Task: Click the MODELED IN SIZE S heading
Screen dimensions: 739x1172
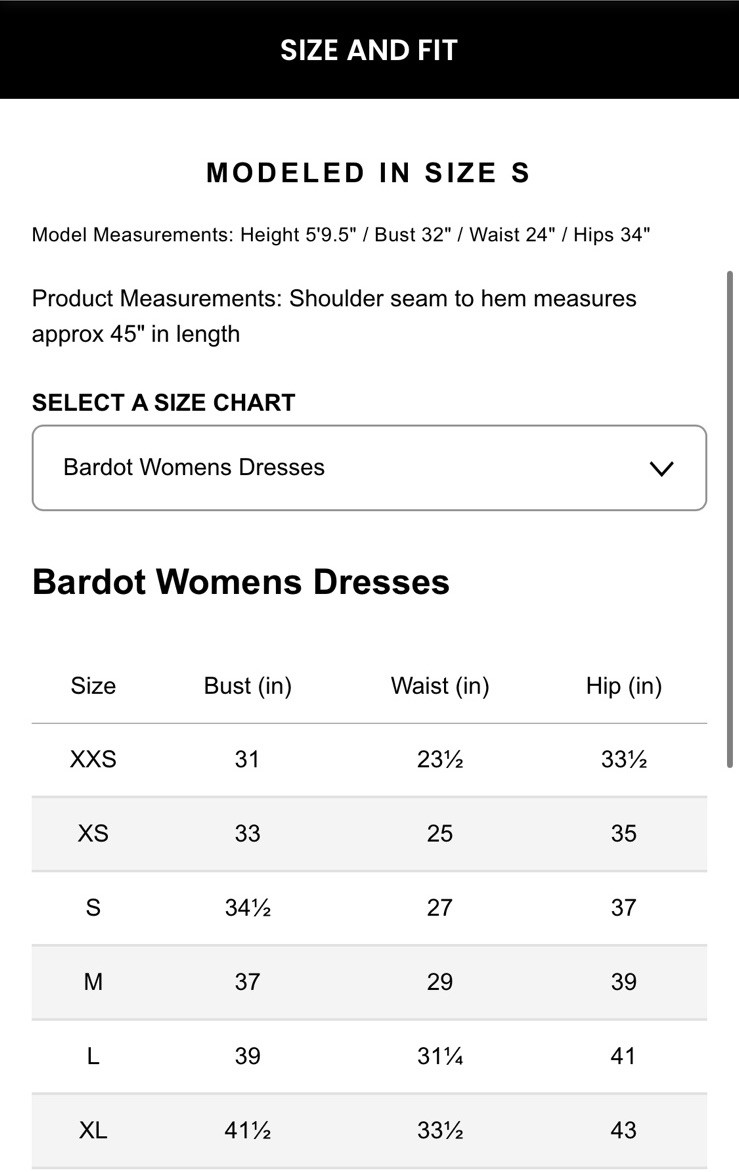Action: (369, 172)
